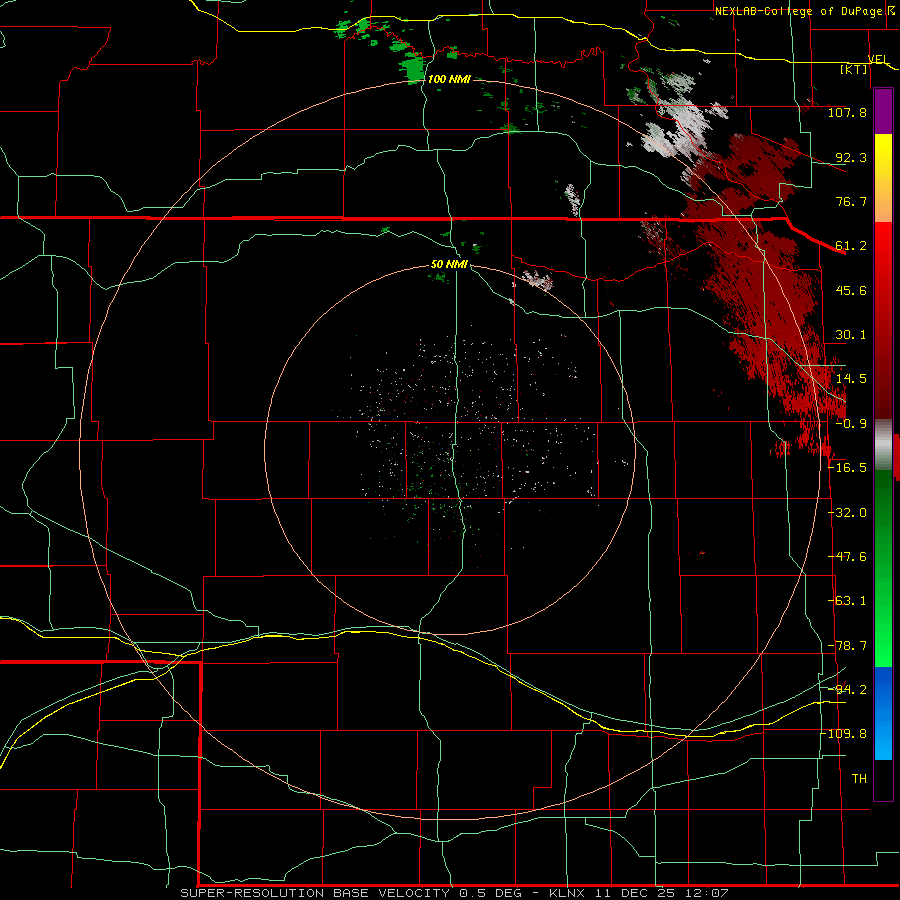Image resolution: width=900 pixels, height=900 pixels.
Task: Click the 'KLNX 11 DEC 25 12:07' timestamp
Action: click(x=639, y=893)
